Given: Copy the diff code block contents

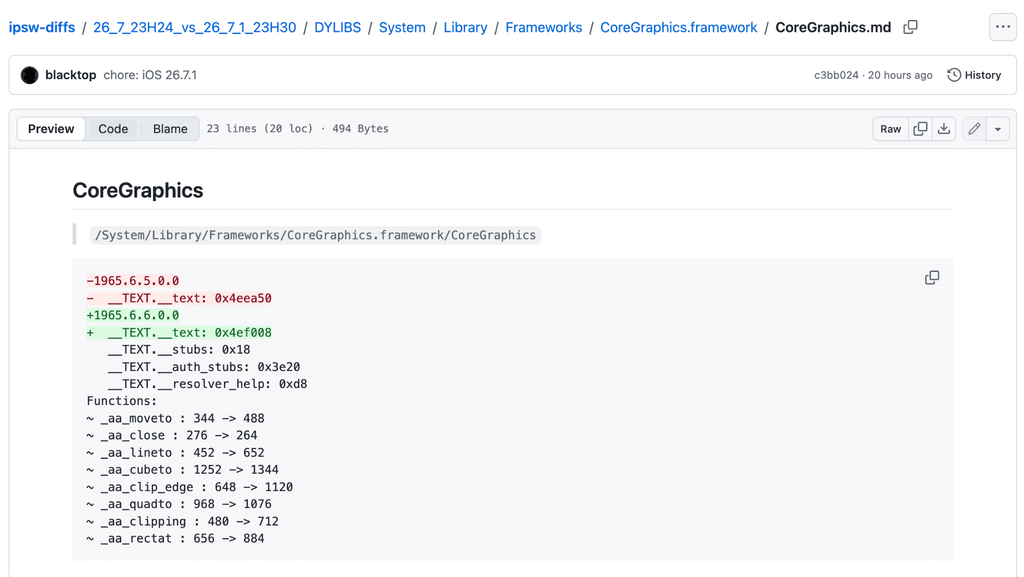Looking at the screenshot, I should [932, 277].
